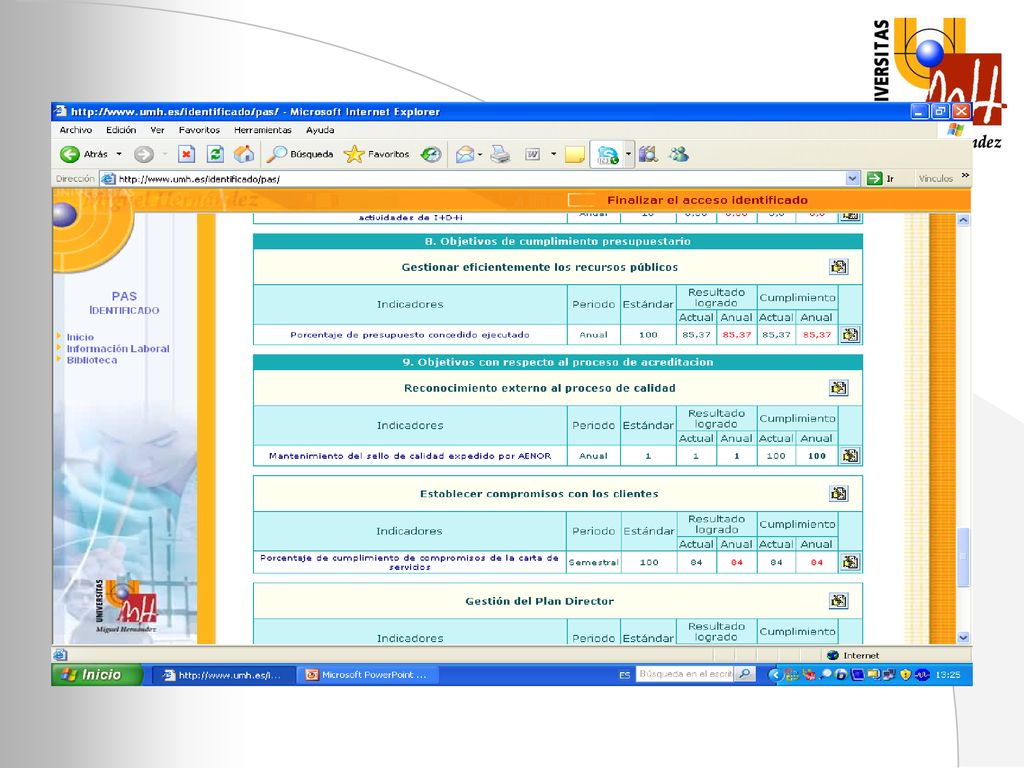Open detail icon for Reconocimiento externo al proceso de calidad

pyautogui.click(x=839, y=387)
